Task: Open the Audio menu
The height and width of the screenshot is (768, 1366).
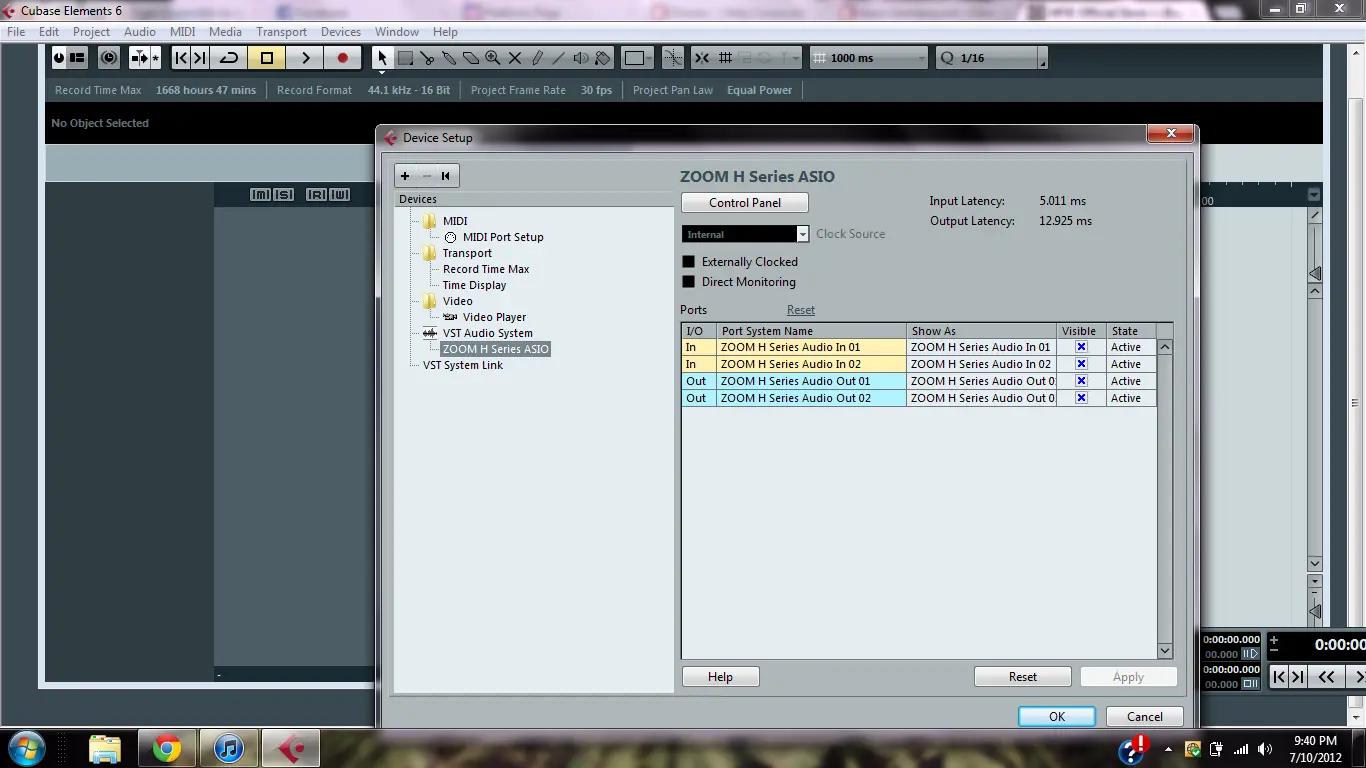Action: (140, 32)
